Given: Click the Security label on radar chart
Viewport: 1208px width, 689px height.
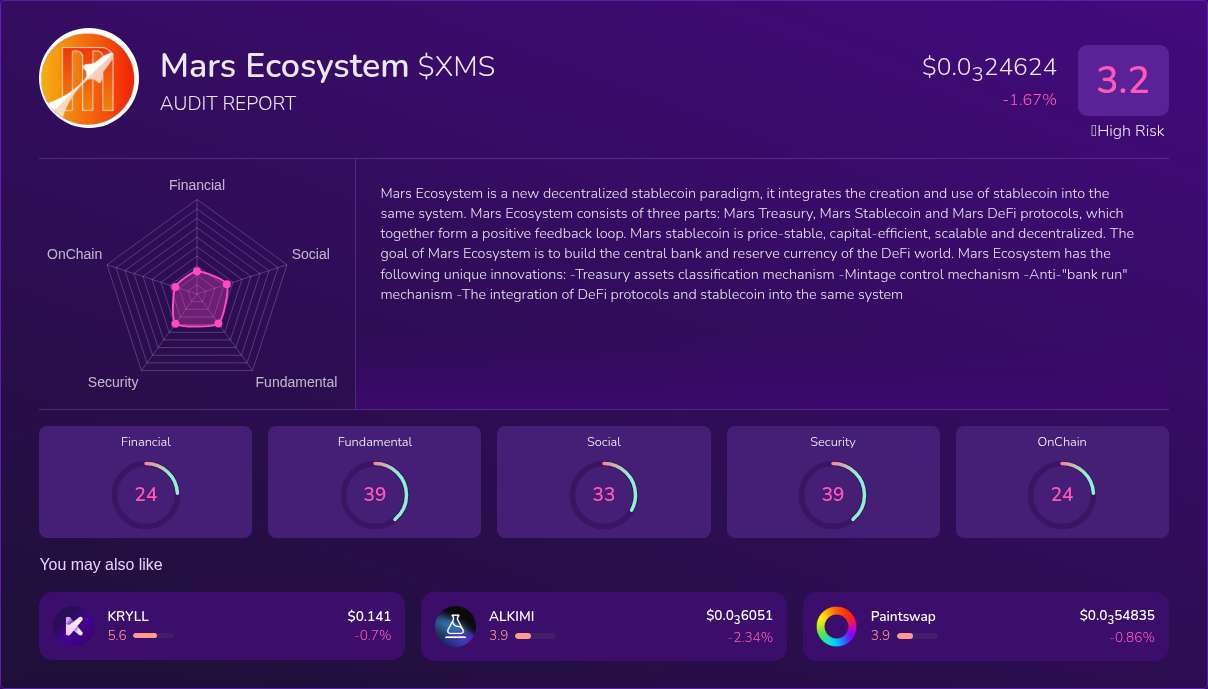Looking at the screenshot, I should click(113, 382).
